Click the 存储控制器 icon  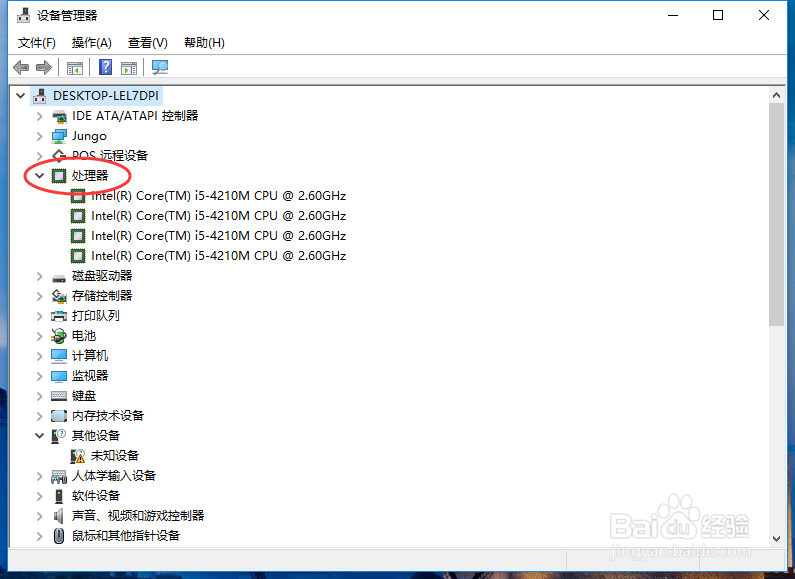[59, 296]
